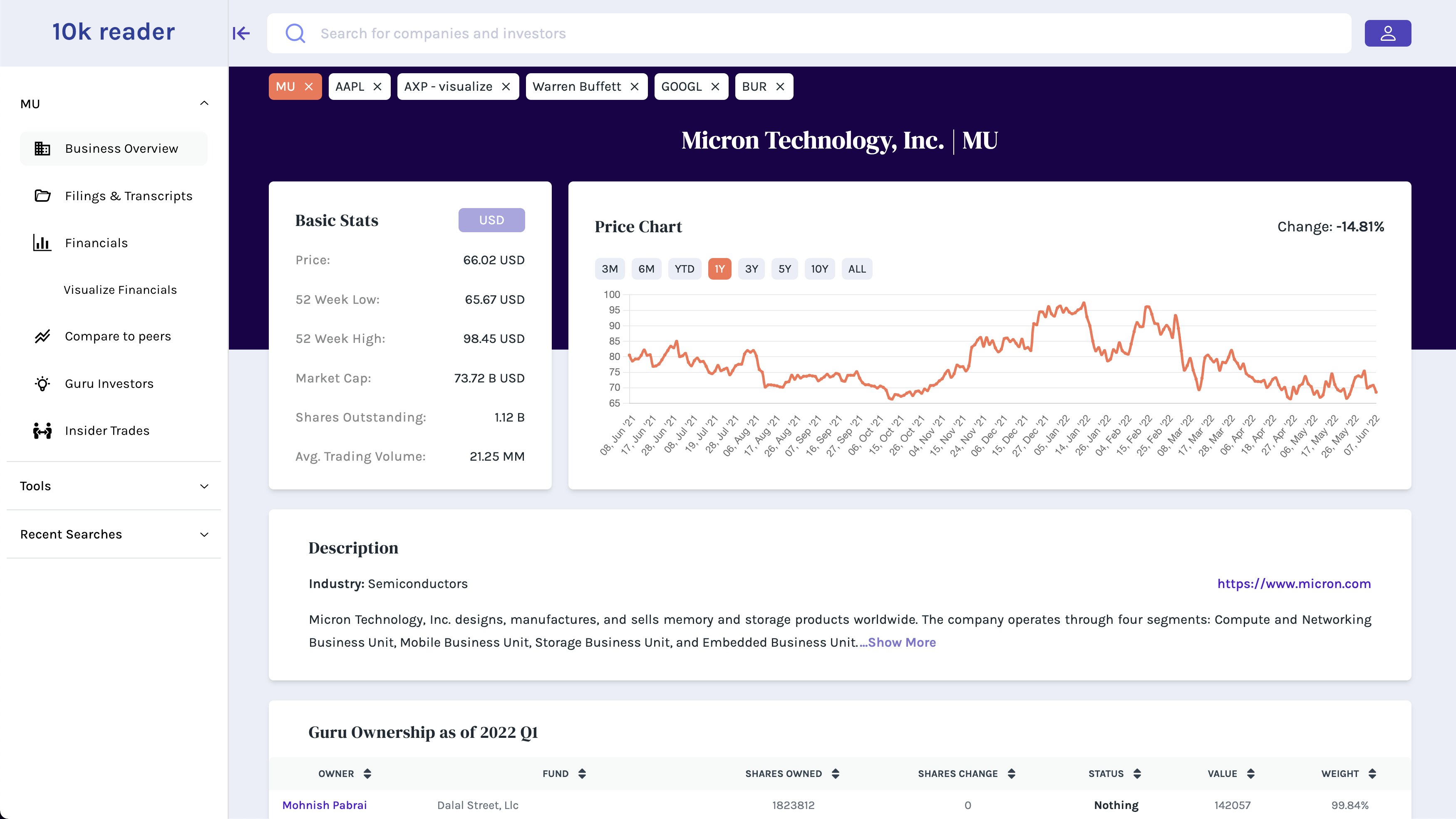Click the Filings & Transcripts folder icon
Screen dimensions: 1456x819
tap(42, 196)
